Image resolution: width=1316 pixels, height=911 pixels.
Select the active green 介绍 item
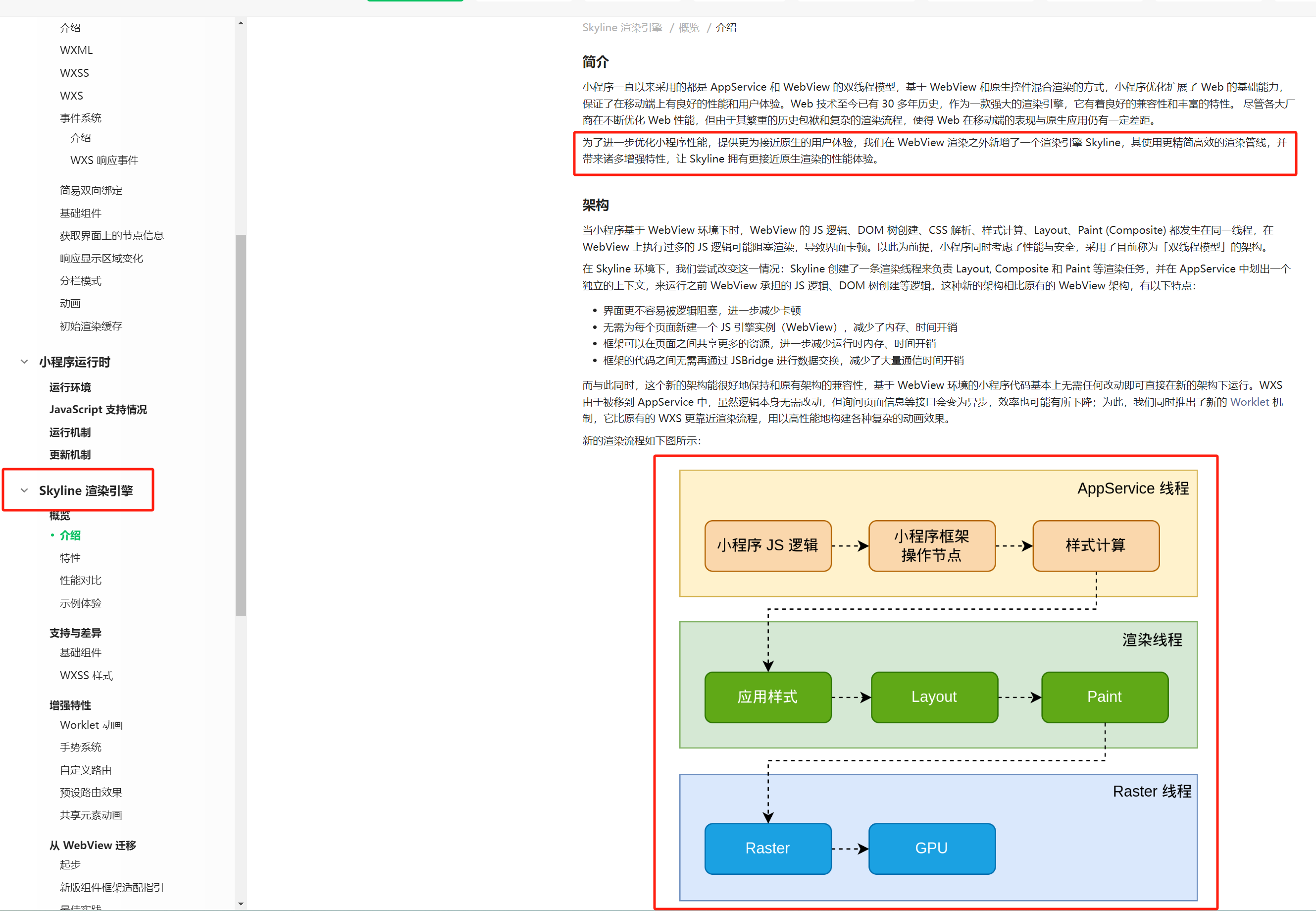point(70,536)
